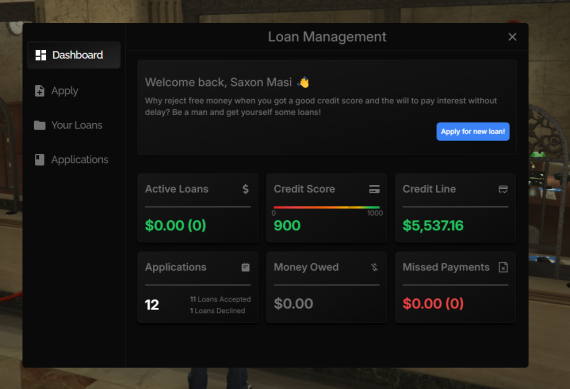Click the Missed Payments file-x icon

(503, 267)
